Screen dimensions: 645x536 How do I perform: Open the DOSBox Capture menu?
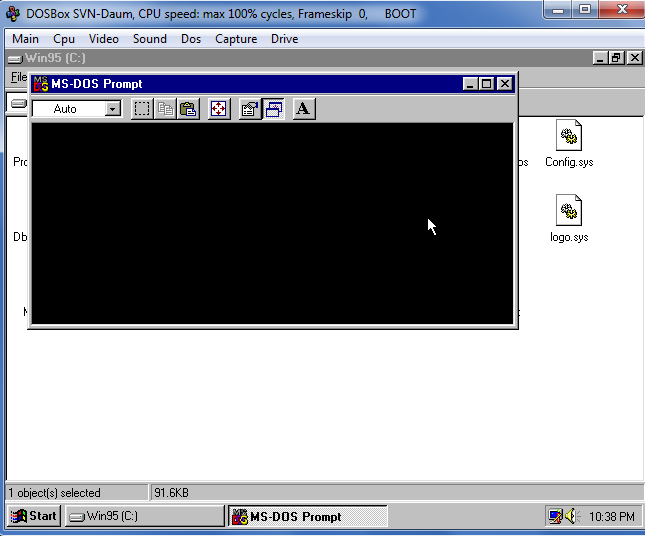click(236, 39)
